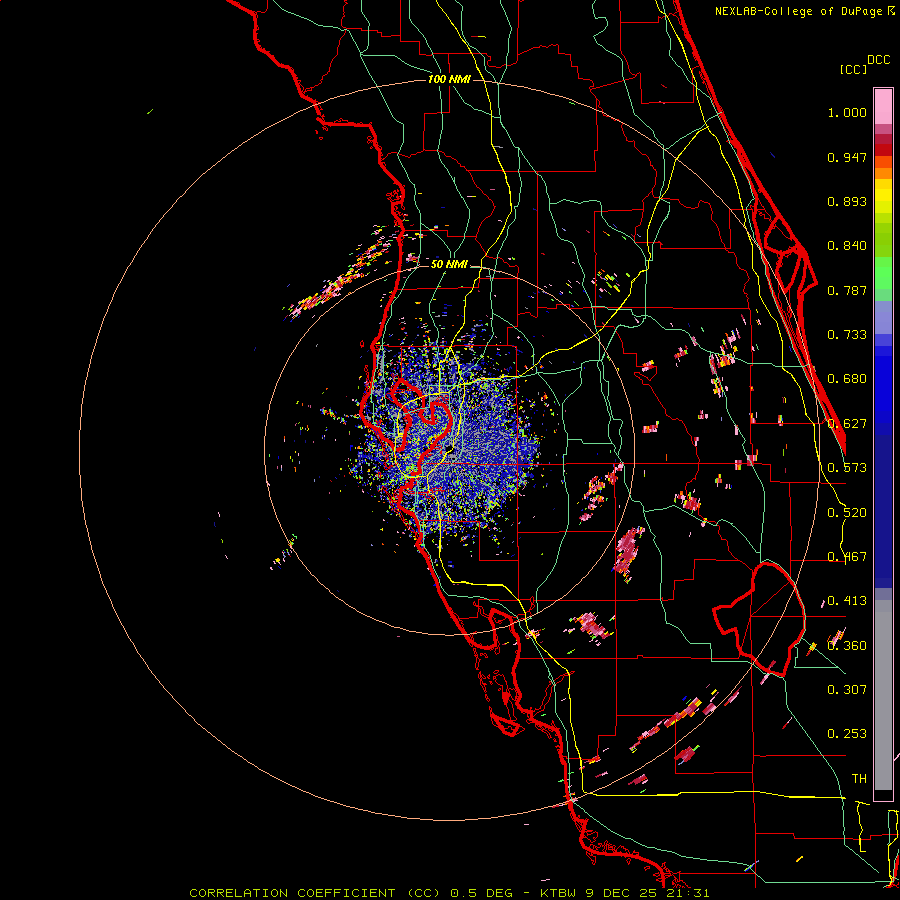Select the 0.733 scale value
This screenshot has height=900, width=900.
coord(847,335)
